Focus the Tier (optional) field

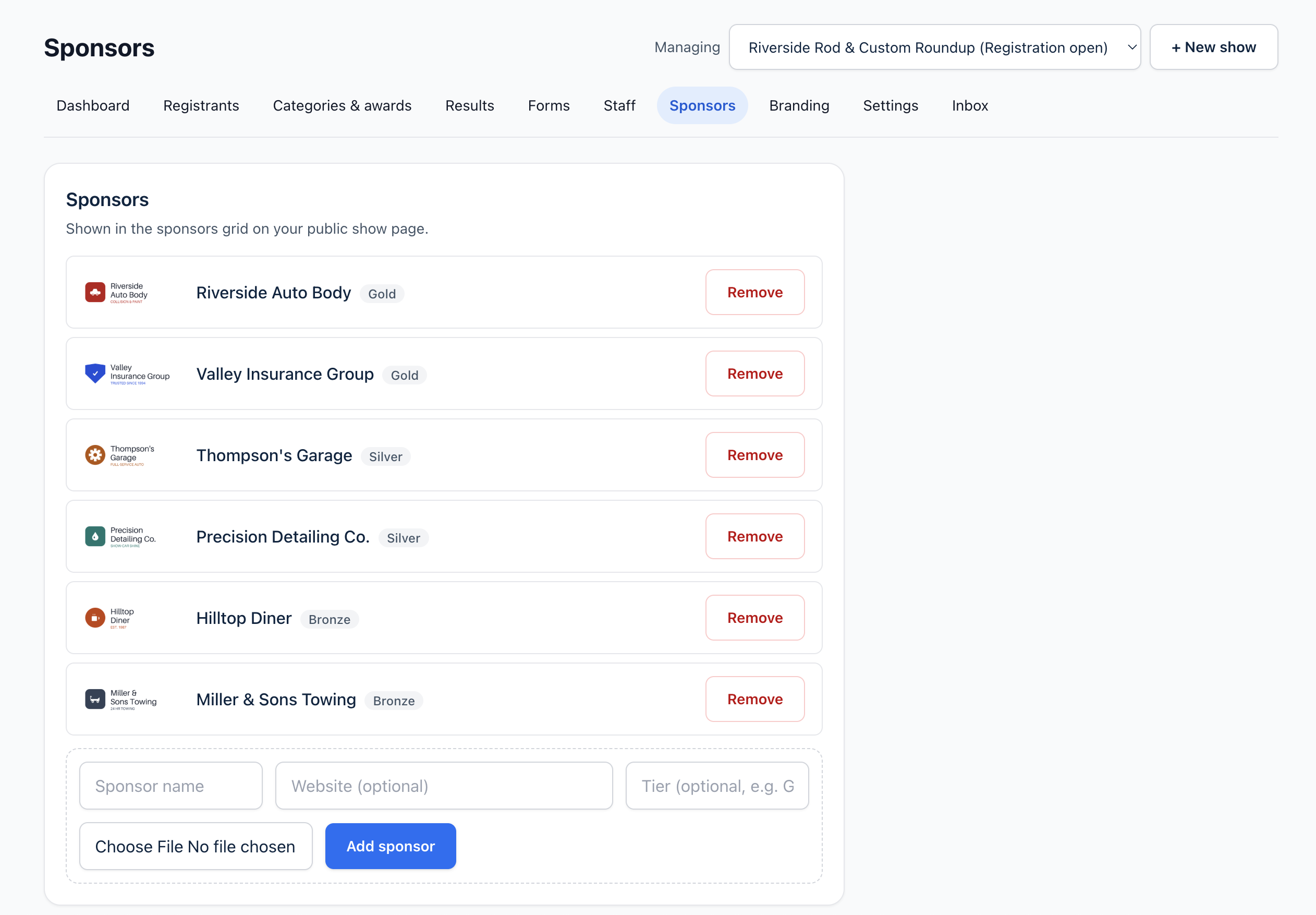[x=717, y=786]
